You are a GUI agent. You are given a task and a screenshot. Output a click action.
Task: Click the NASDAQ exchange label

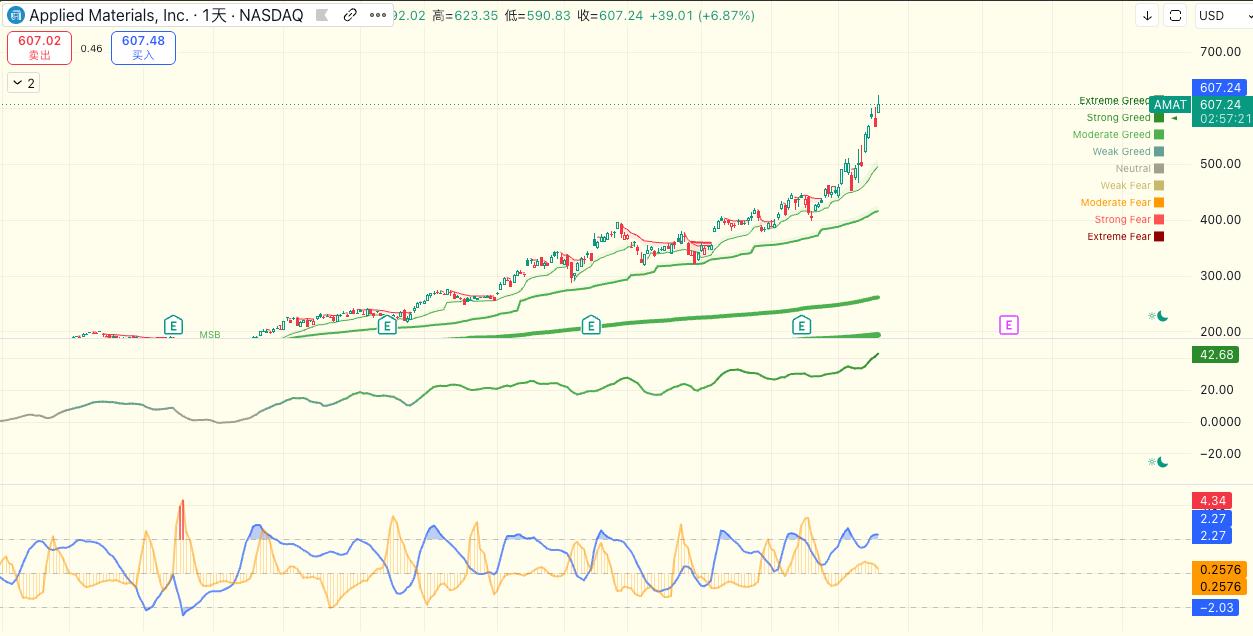271,16
